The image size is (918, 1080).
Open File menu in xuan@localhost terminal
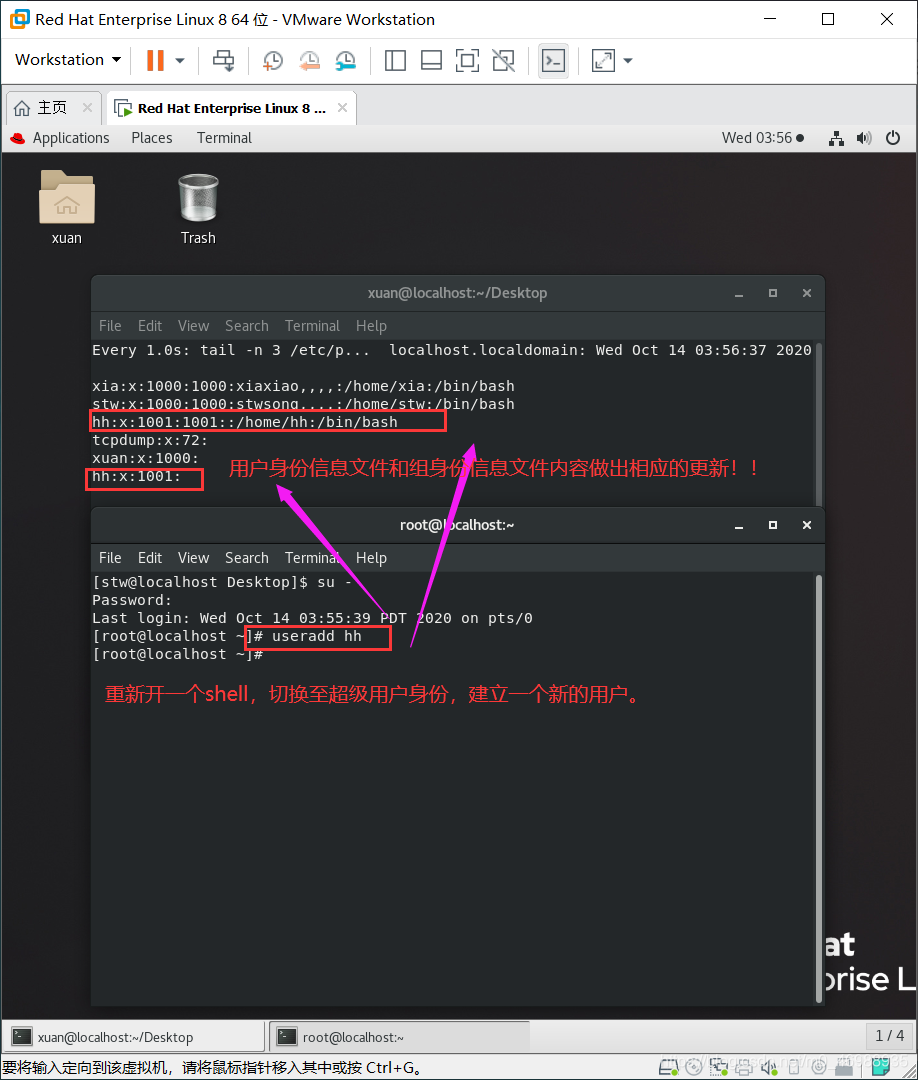pyautogui.click(x=109, y=326)
